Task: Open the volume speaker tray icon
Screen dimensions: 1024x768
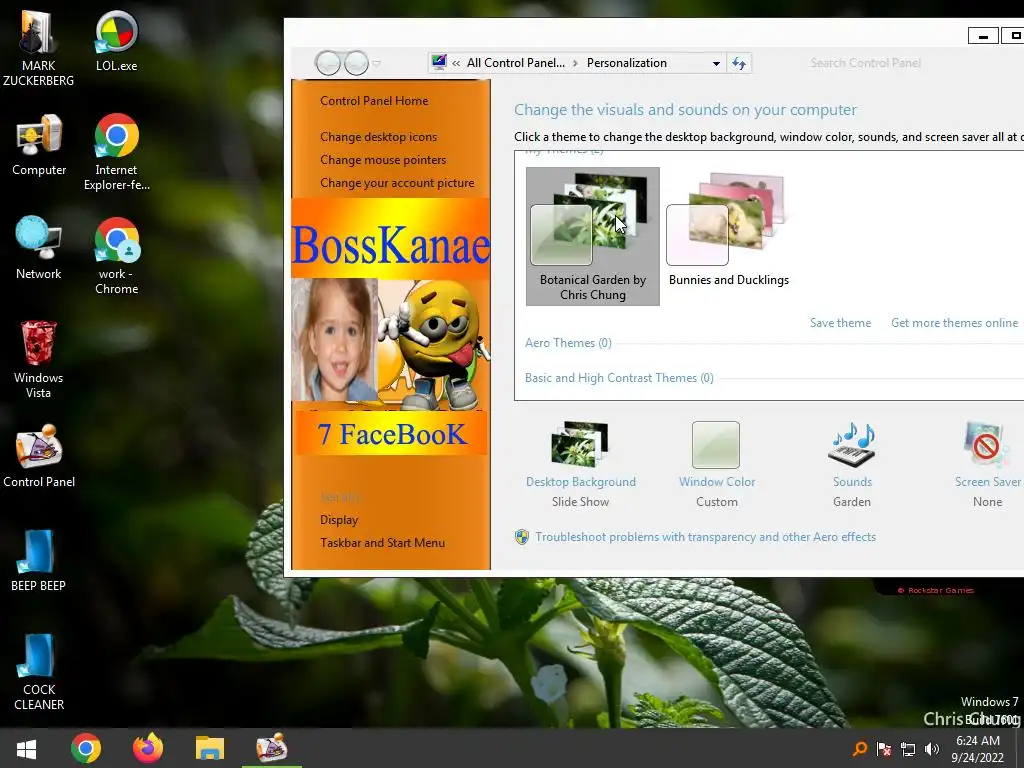Action: (932, 749)
